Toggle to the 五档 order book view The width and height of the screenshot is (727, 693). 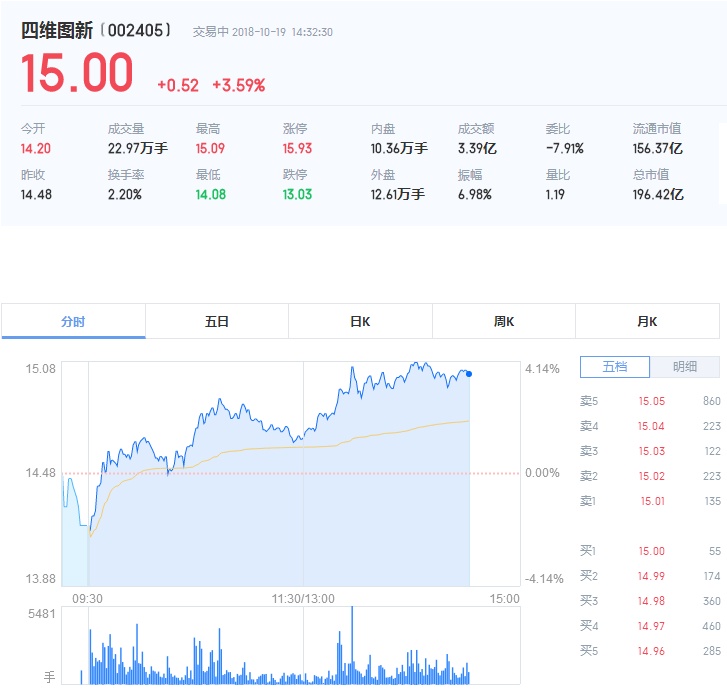coord(614,367)
